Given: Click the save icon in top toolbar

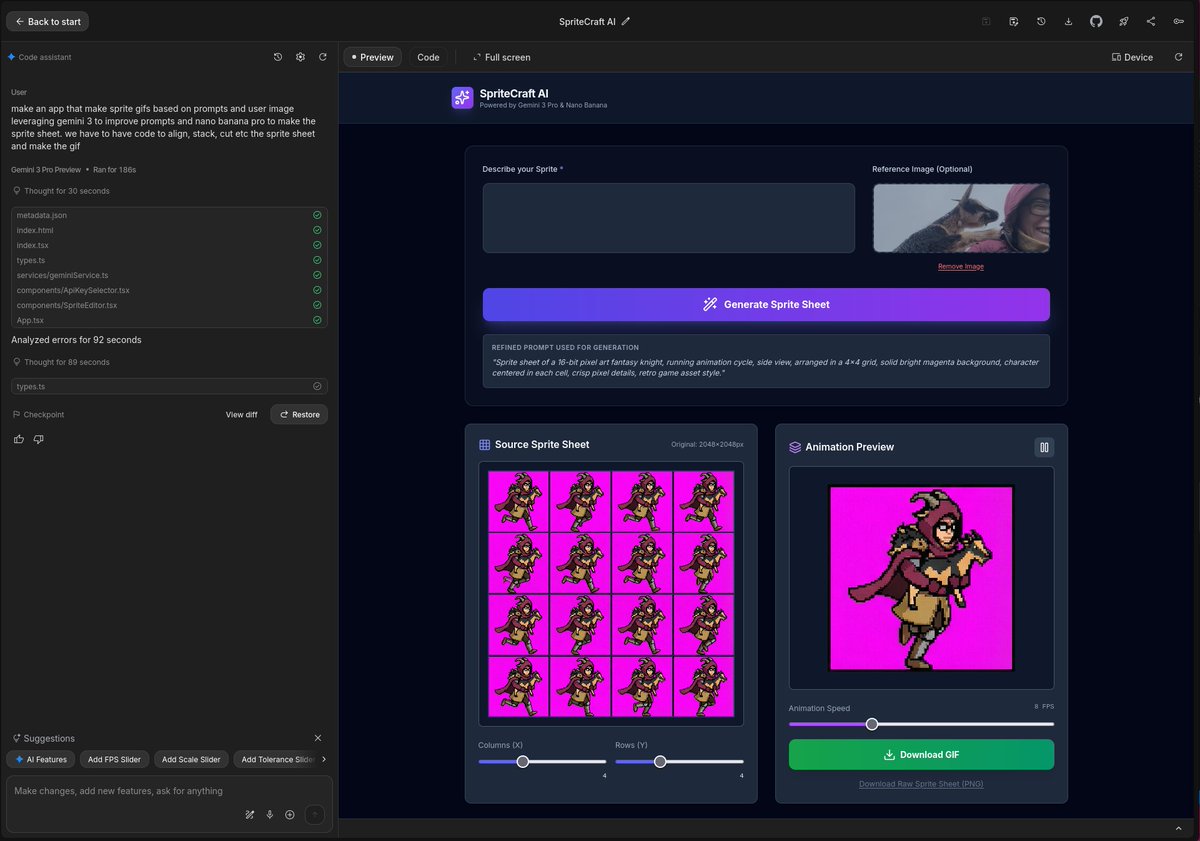Looking at the screenshot, I should coord(986,21).
